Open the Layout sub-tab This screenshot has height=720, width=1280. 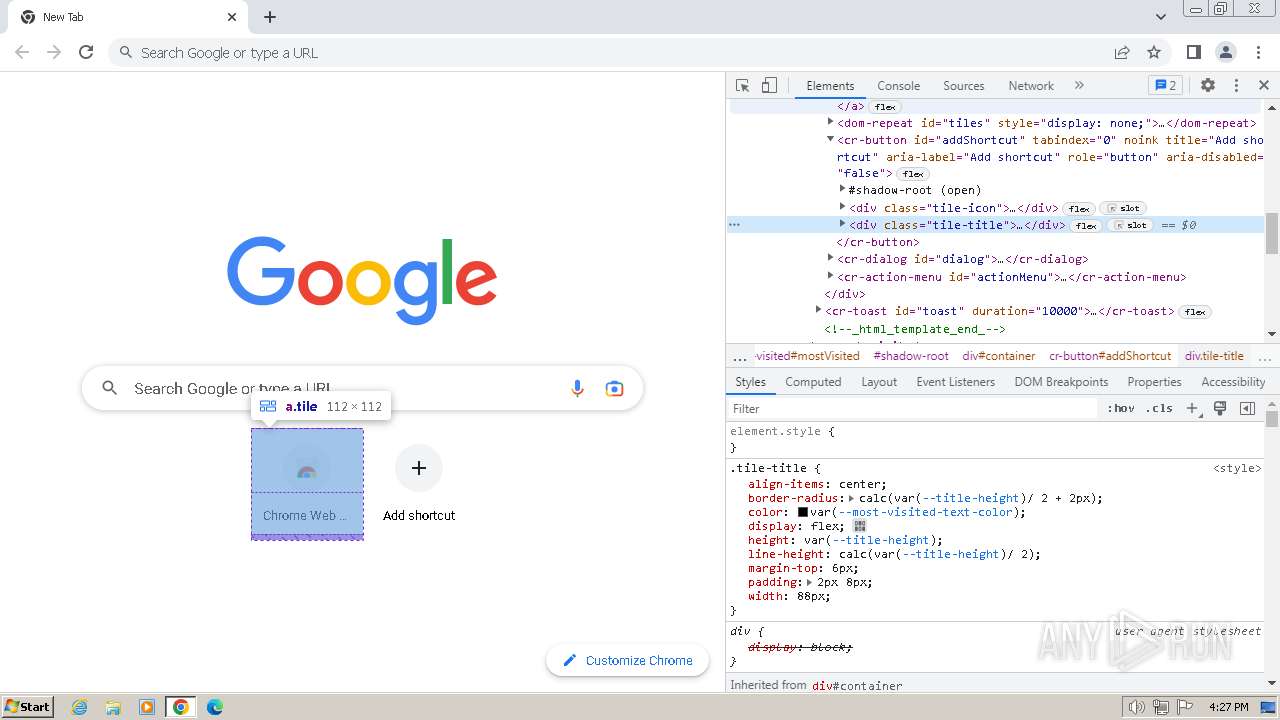(x=879, y=382)
